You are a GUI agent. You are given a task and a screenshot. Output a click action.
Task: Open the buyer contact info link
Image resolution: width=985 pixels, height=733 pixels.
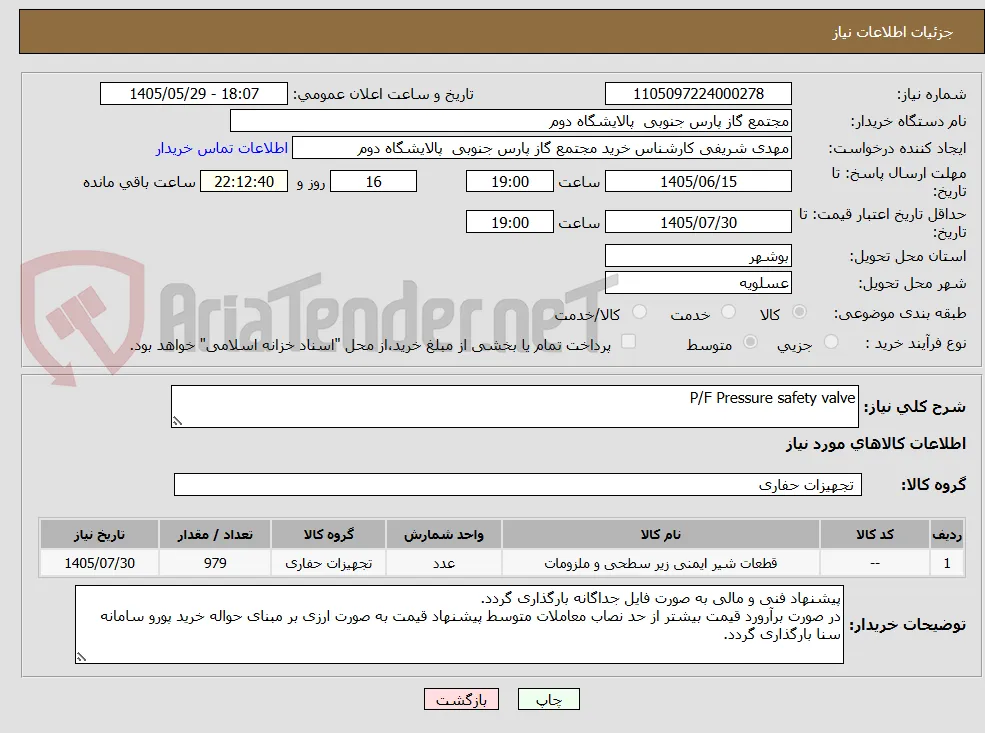point(222,148)
